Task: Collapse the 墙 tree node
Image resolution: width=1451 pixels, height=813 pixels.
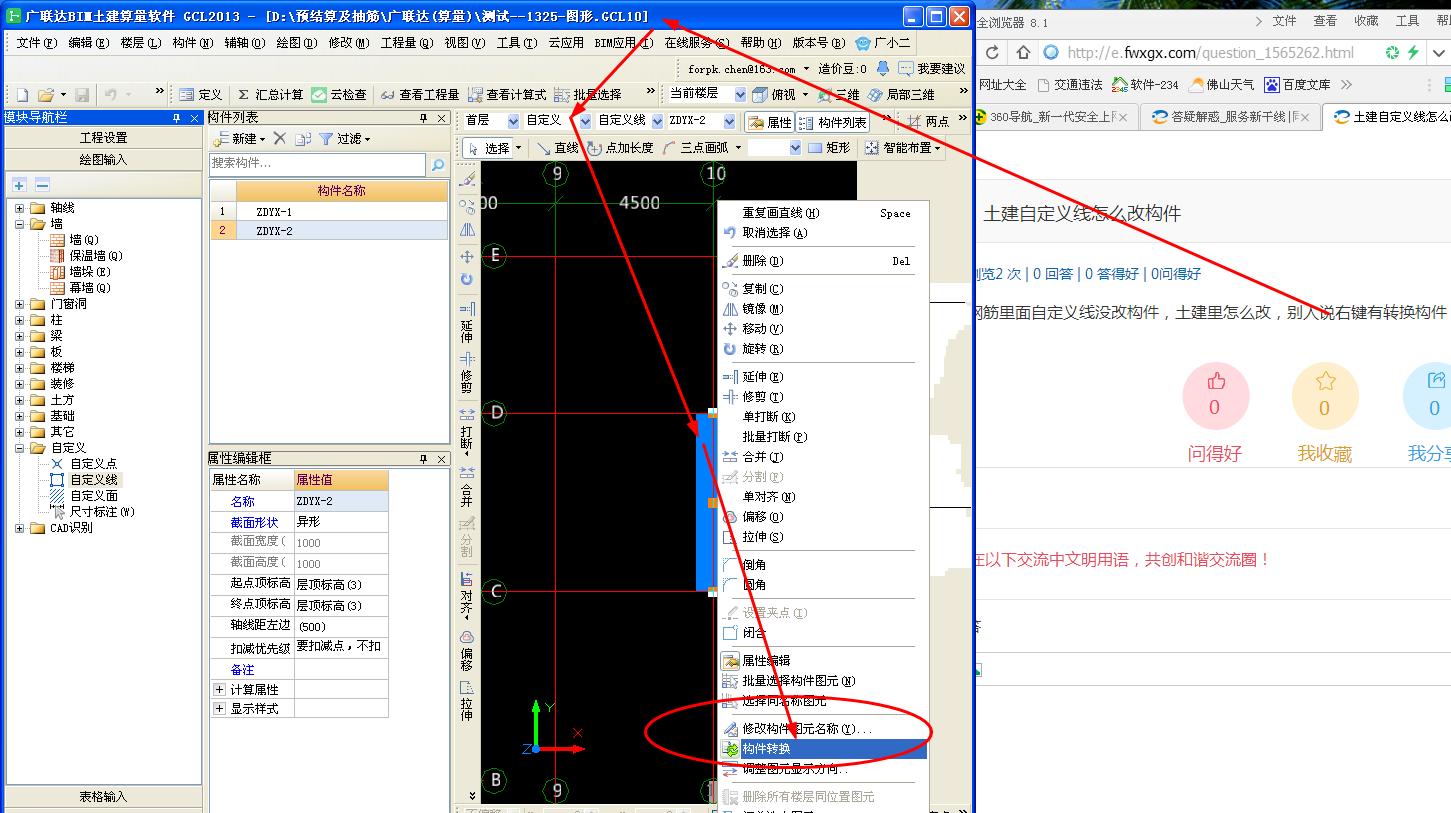Action: tap(20, 224)
